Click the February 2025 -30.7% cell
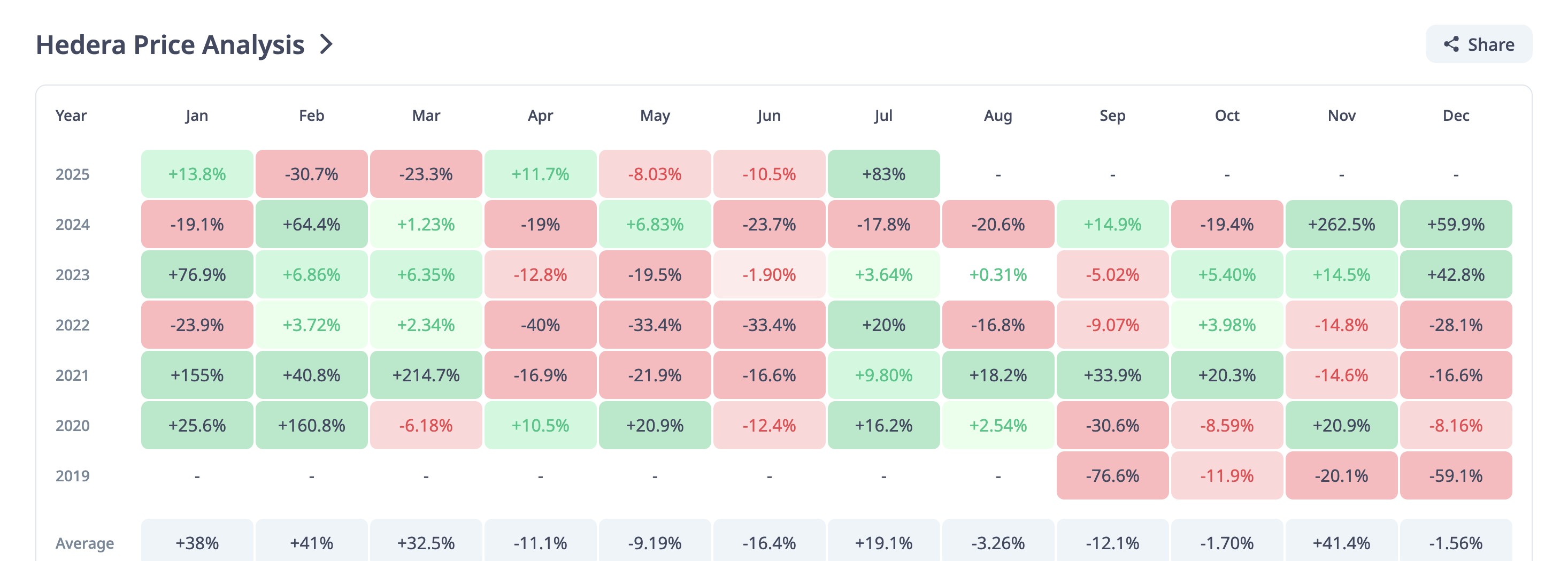The image size is (1568, 561). pyautogui.click(x=311, y=174)
